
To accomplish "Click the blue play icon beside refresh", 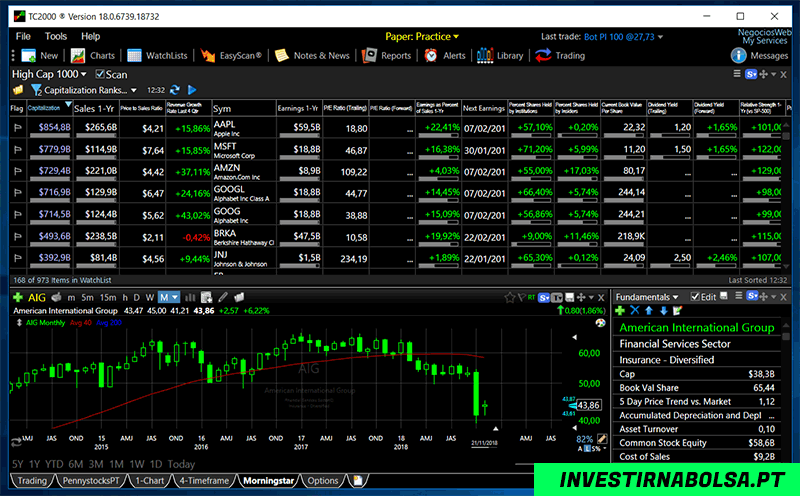I will point(192,90).
